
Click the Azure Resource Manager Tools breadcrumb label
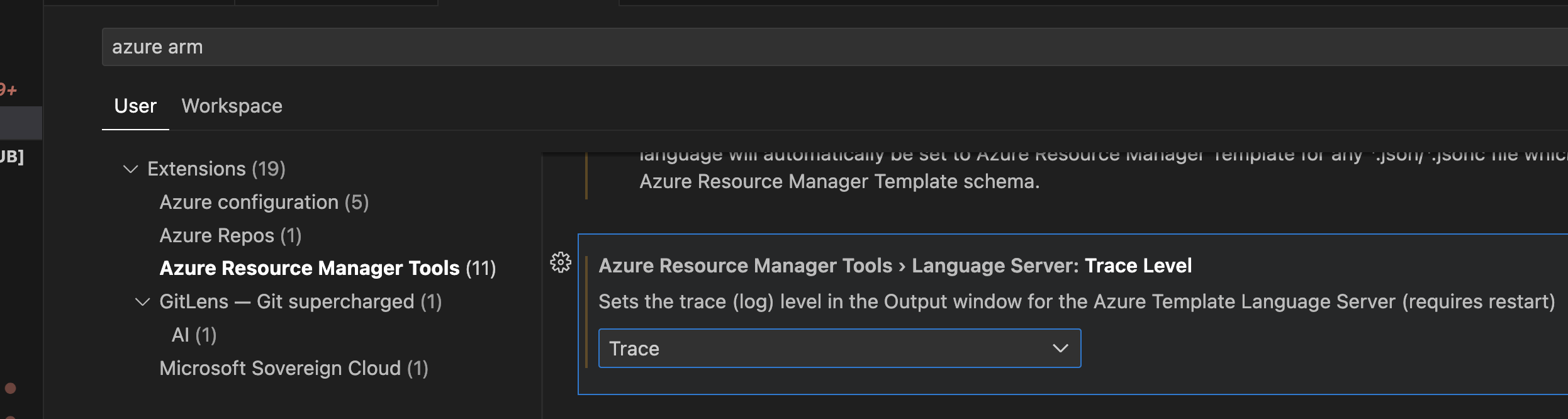point(747,265)
